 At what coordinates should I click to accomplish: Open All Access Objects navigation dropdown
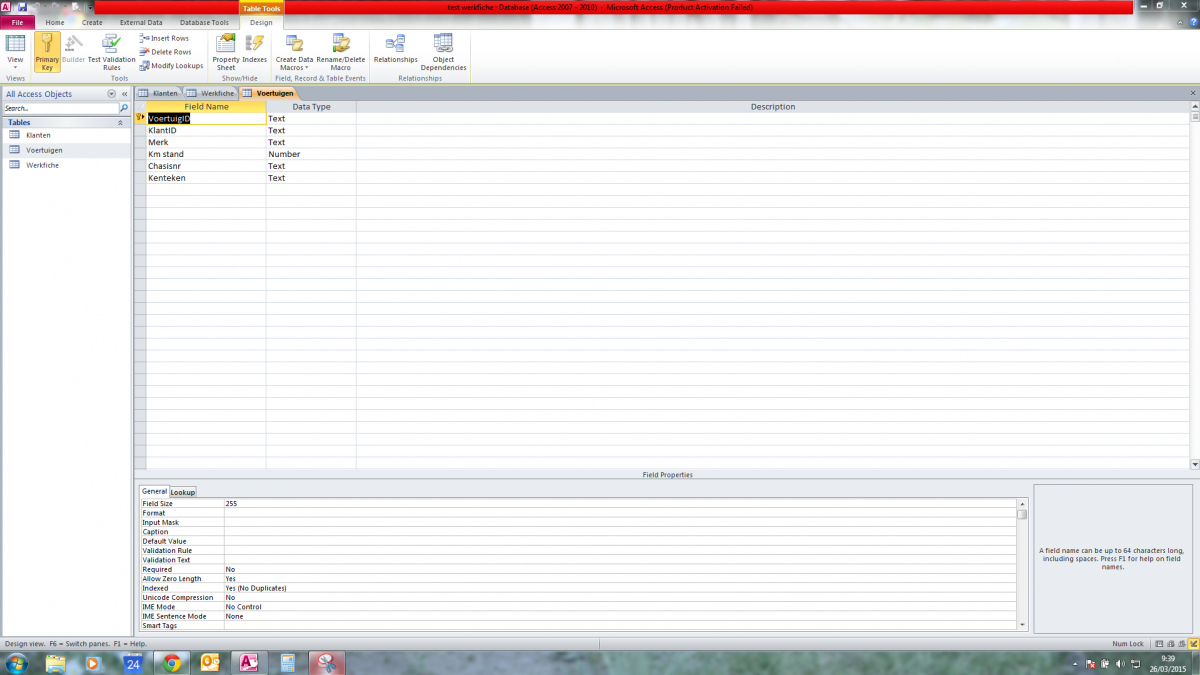[111, 94]
